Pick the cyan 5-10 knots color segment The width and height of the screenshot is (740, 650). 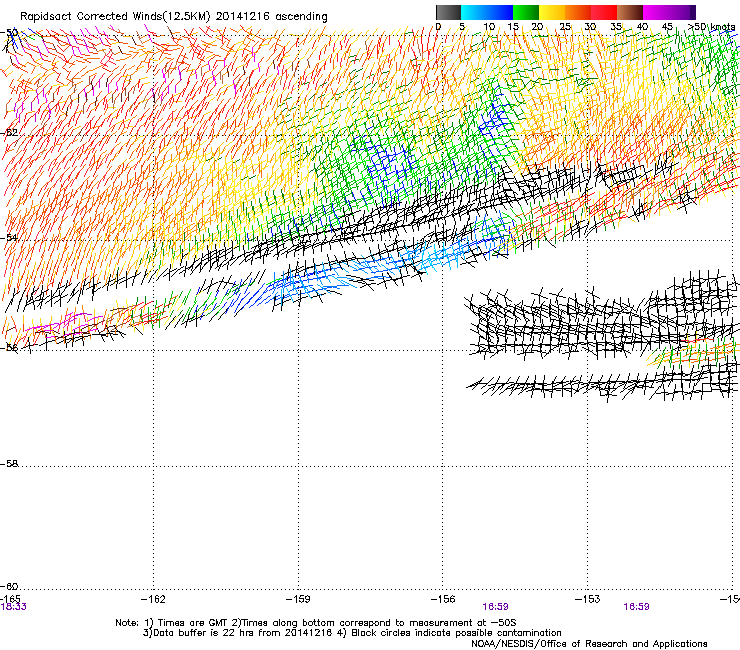click(474, 12)
